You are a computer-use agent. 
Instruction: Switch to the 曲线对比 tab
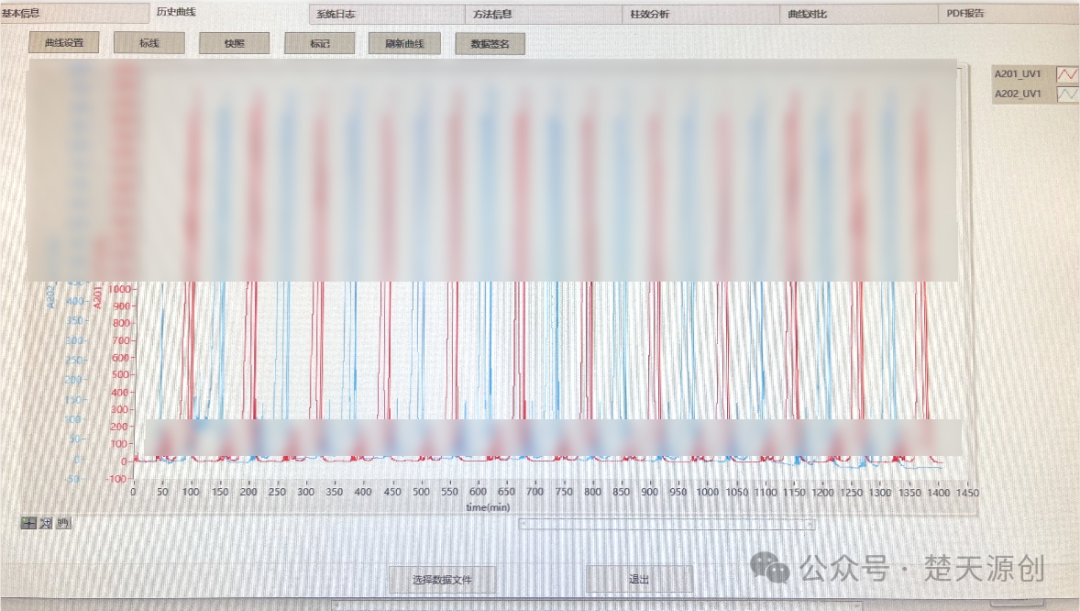pos(859,14)
